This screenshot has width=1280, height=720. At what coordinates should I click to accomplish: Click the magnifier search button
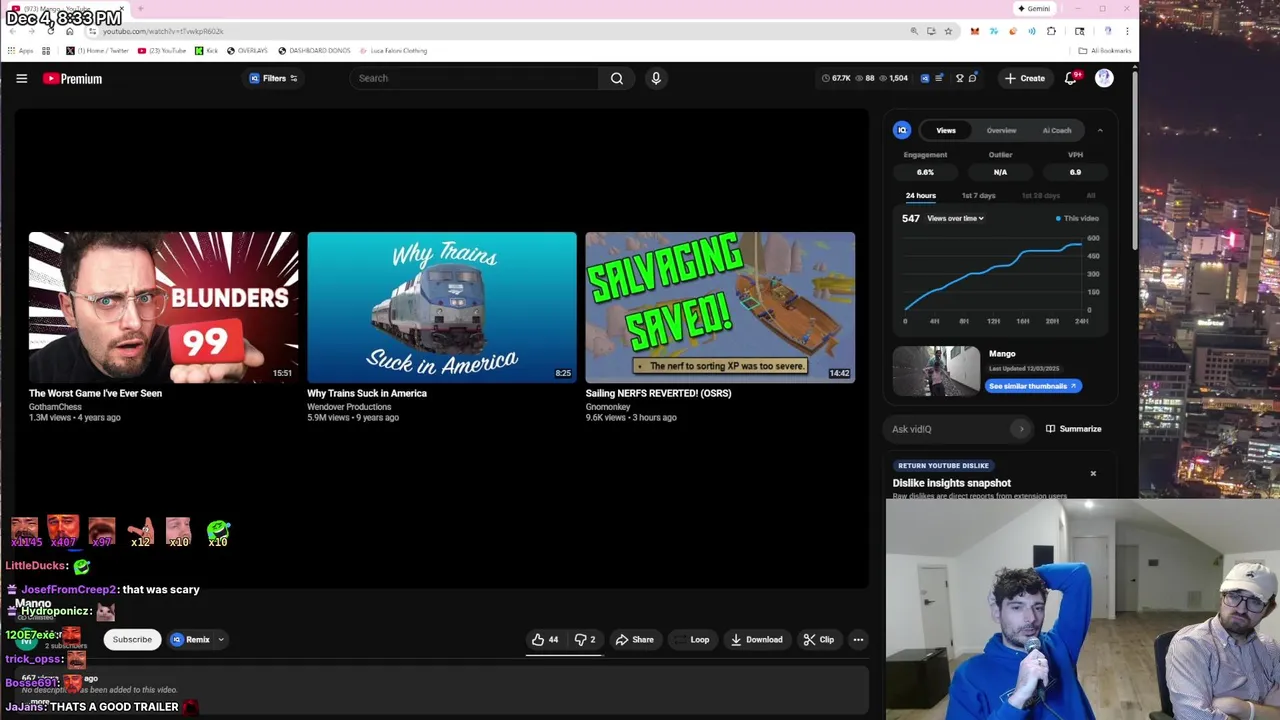617,78
